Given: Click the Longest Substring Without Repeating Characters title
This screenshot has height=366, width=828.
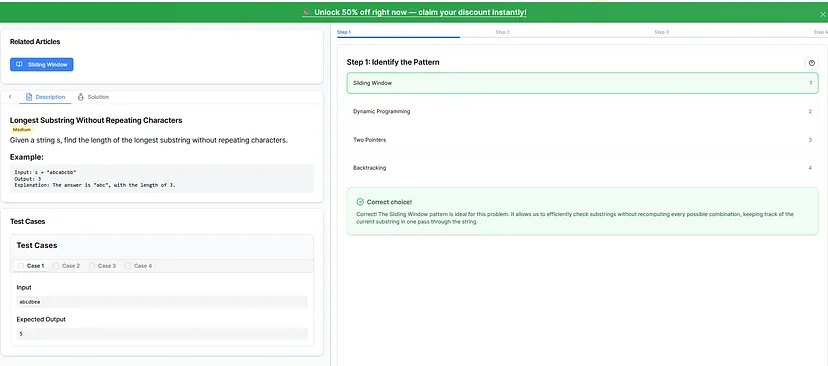Looking at the screenshot, I should pos(96,120).
